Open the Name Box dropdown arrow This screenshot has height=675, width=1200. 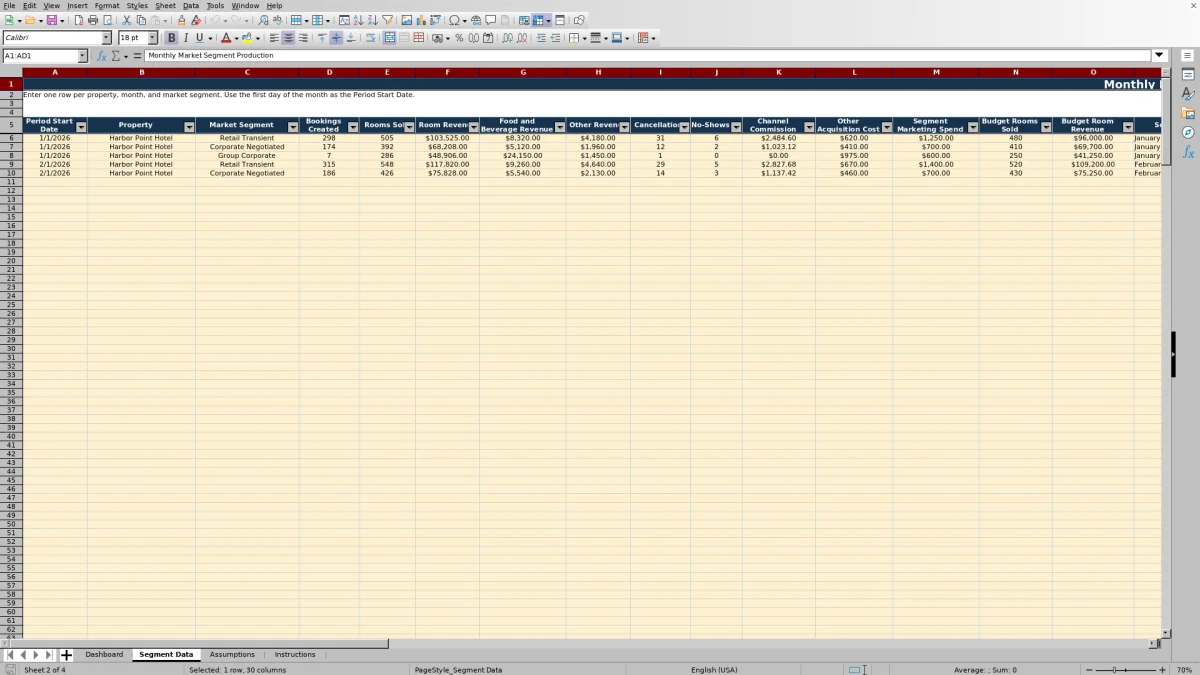pyautogui.click(x=83, y=56)
